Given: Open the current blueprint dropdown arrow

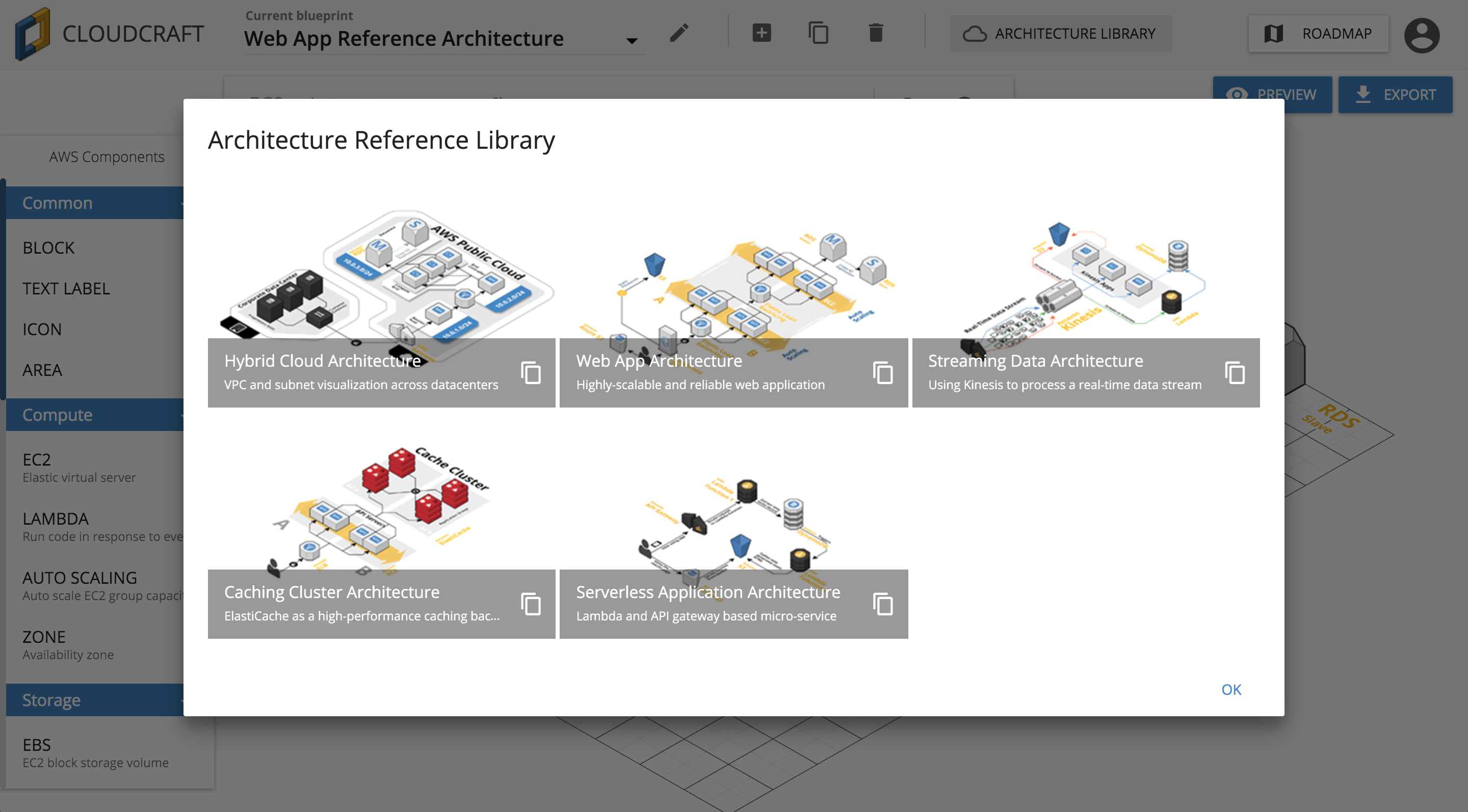Looking at the screenshot, I should [632, 41].
